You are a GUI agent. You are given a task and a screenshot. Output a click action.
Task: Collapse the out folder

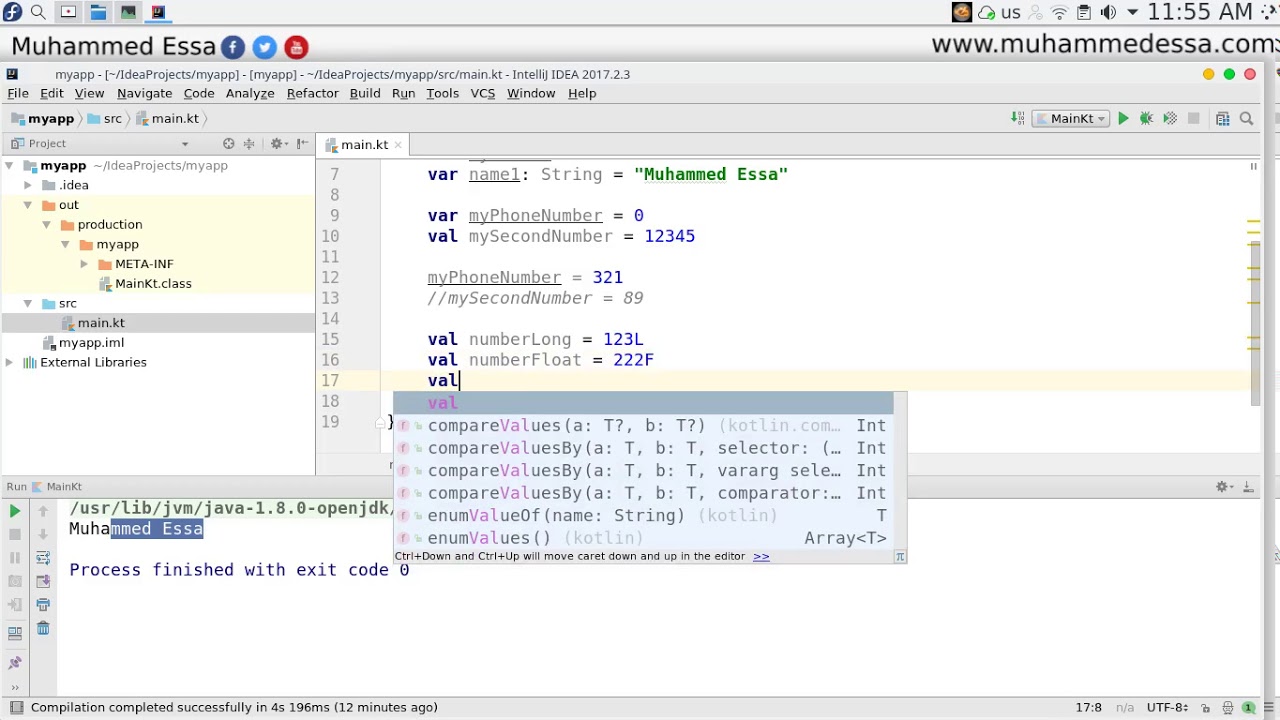[28, 205]
